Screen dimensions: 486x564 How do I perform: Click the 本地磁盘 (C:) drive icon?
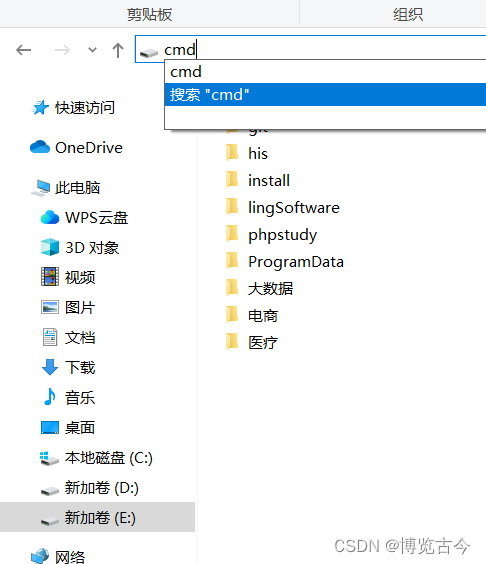coord(49,459)
